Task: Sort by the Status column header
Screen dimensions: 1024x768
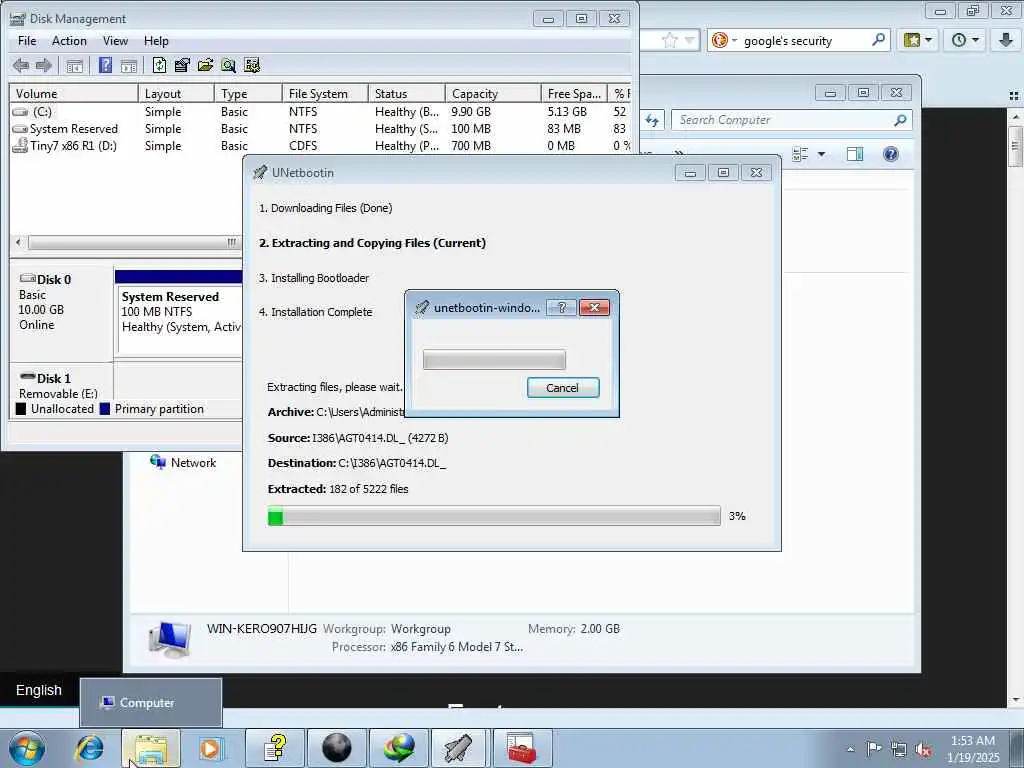Action: [406, 93]
